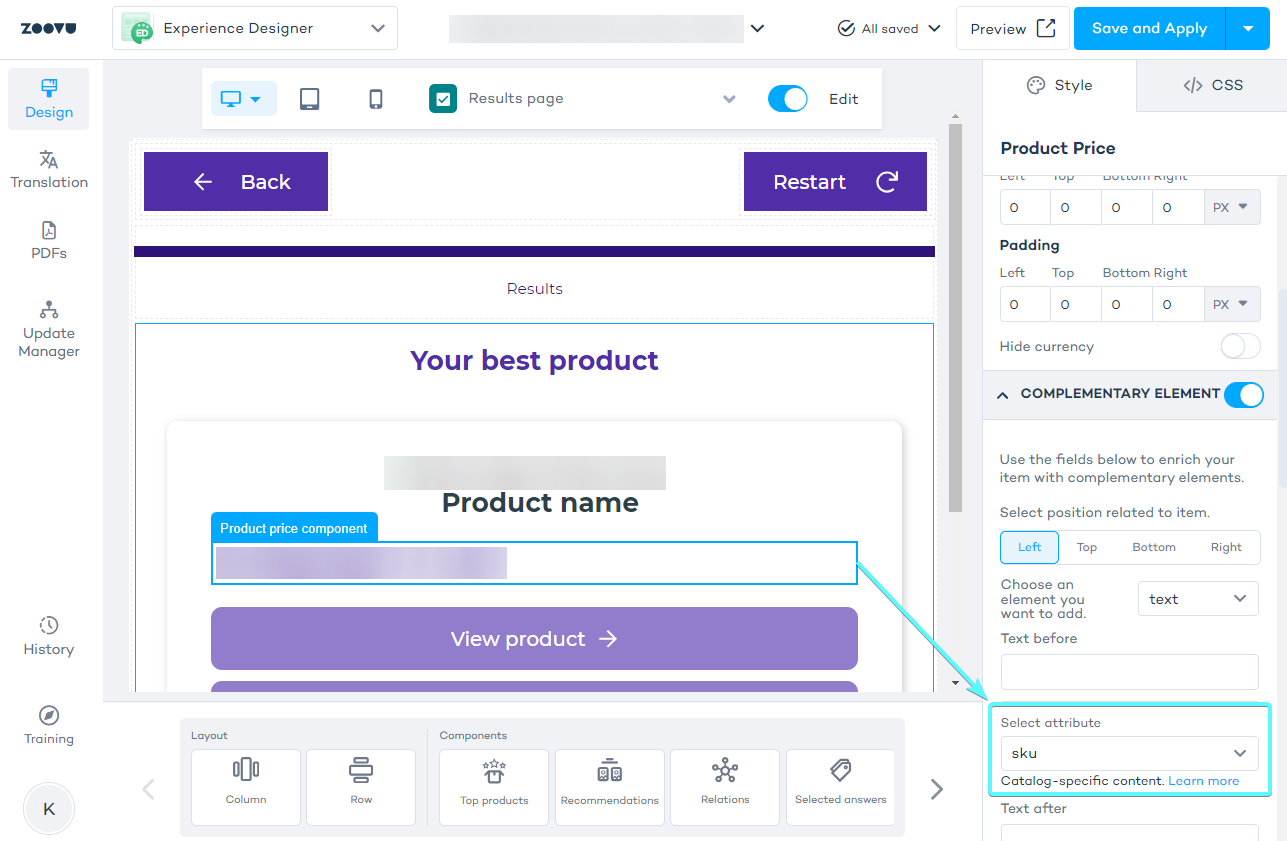The height and width of the screenshot is (841, 1287).
Task: Open the PDFs sidebar section
Action: 49,240
